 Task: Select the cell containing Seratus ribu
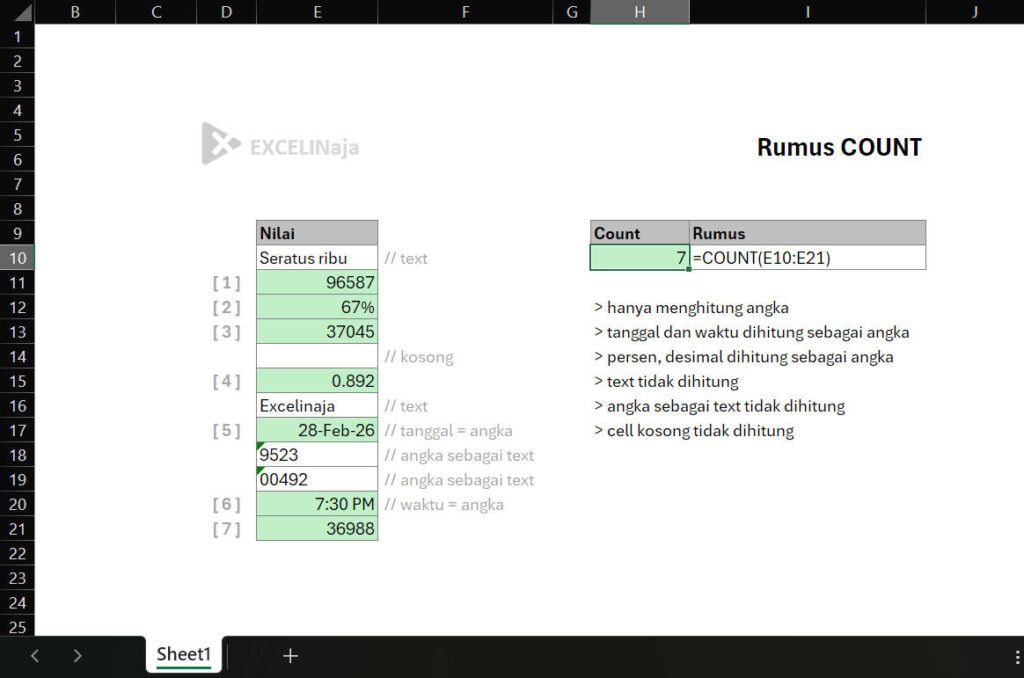317,257
